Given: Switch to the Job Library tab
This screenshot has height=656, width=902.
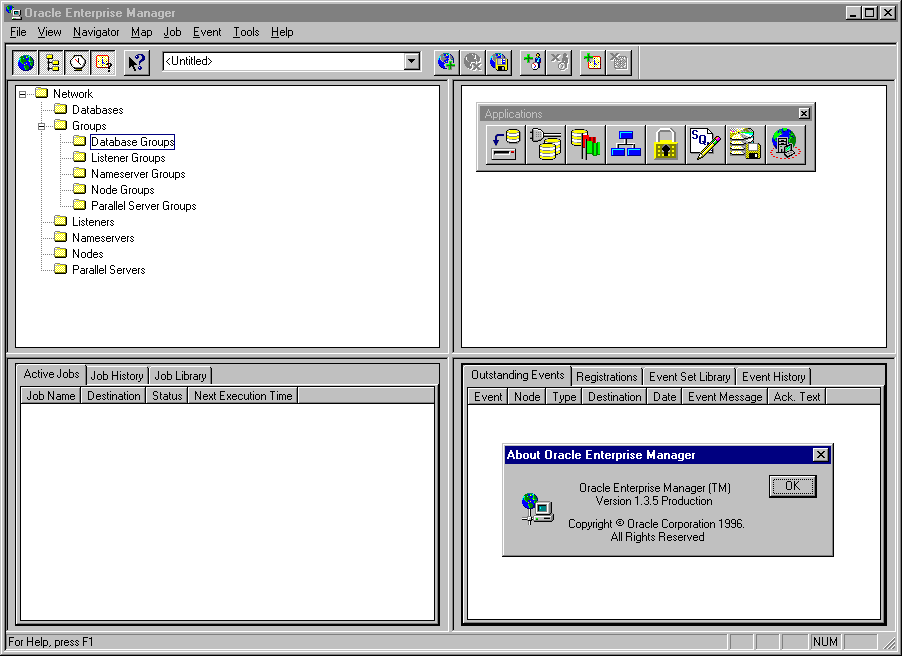Looking at the screenshot, I should point(181,376).
